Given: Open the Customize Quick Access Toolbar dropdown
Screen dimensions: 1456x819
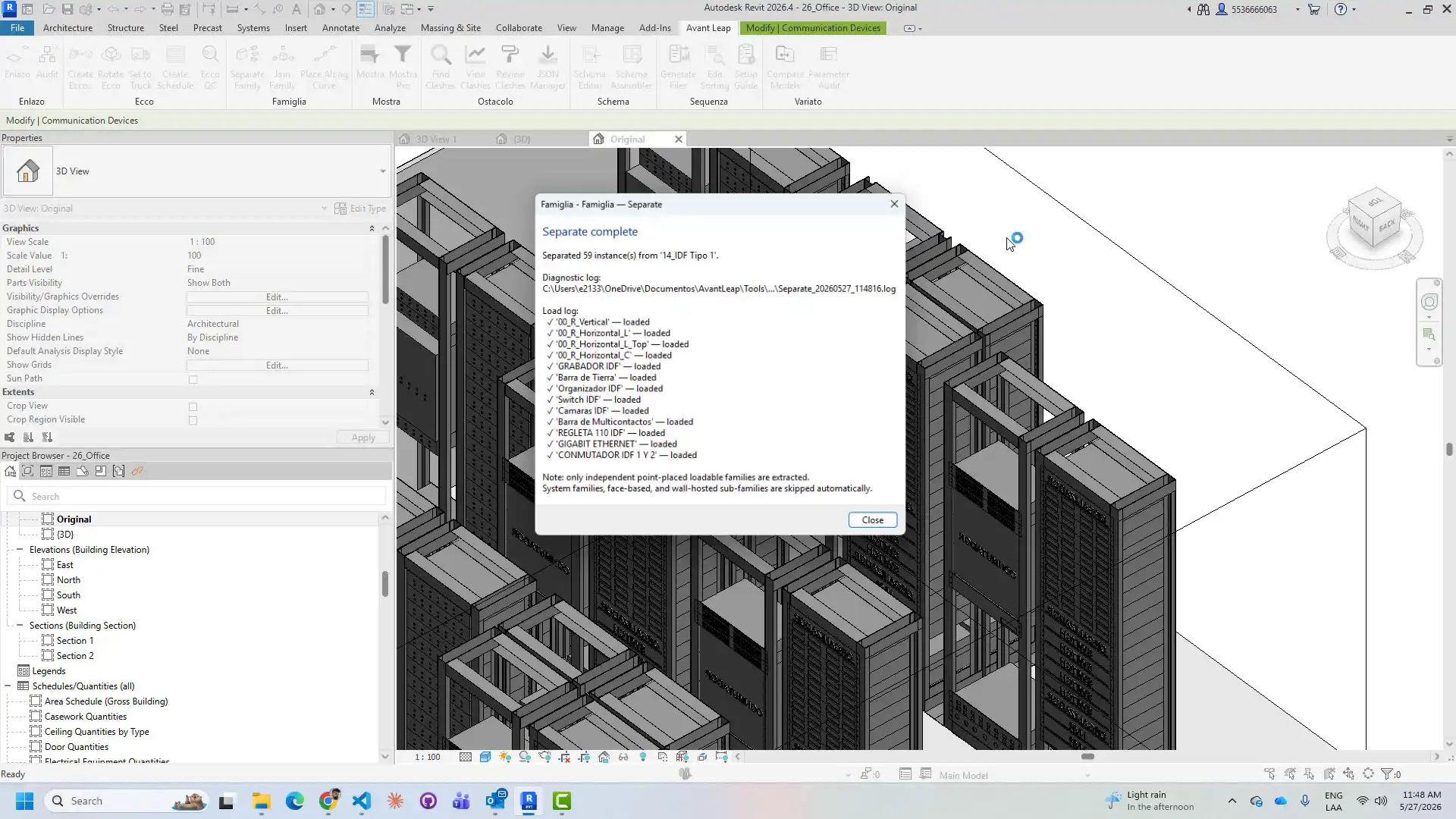Looking at the screenshot, I should (431, 9).
